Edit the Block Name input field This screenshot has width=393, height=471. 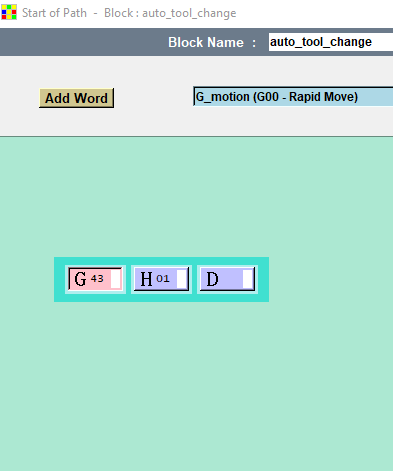tap(331, 42)
